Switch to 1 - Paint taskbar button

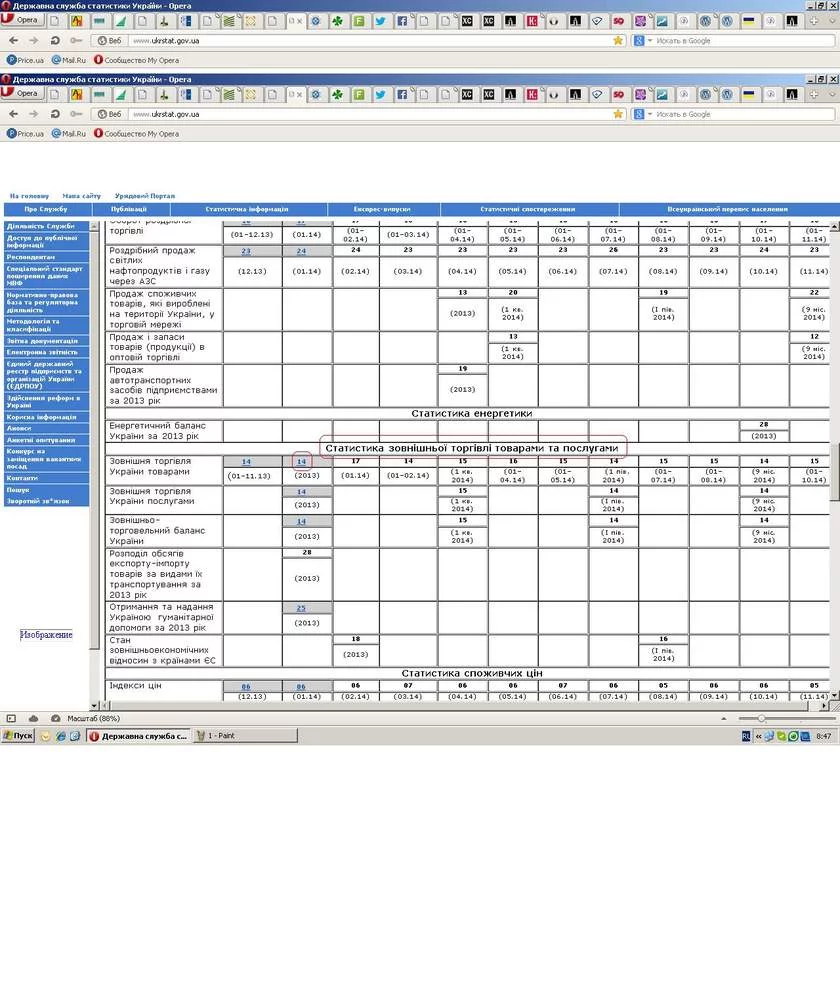(246, 736)
